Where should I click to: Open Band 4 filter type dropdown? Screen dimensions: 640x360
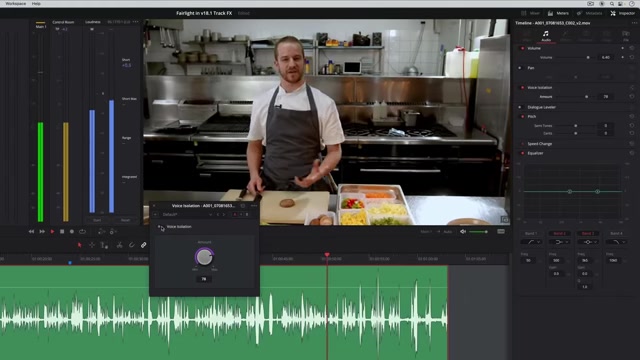(616, 242)
